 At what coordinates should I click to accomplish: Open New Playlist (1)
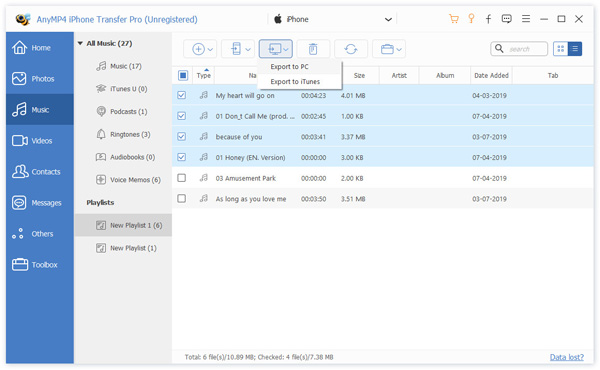(123, 248)
